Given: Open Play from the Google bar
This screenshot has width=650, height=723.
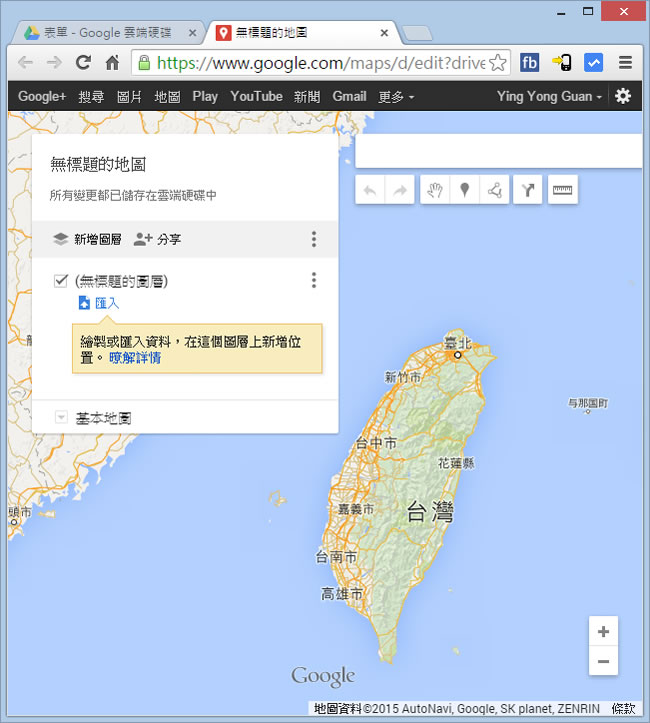Looking at the screenshot, I should 205,96.
